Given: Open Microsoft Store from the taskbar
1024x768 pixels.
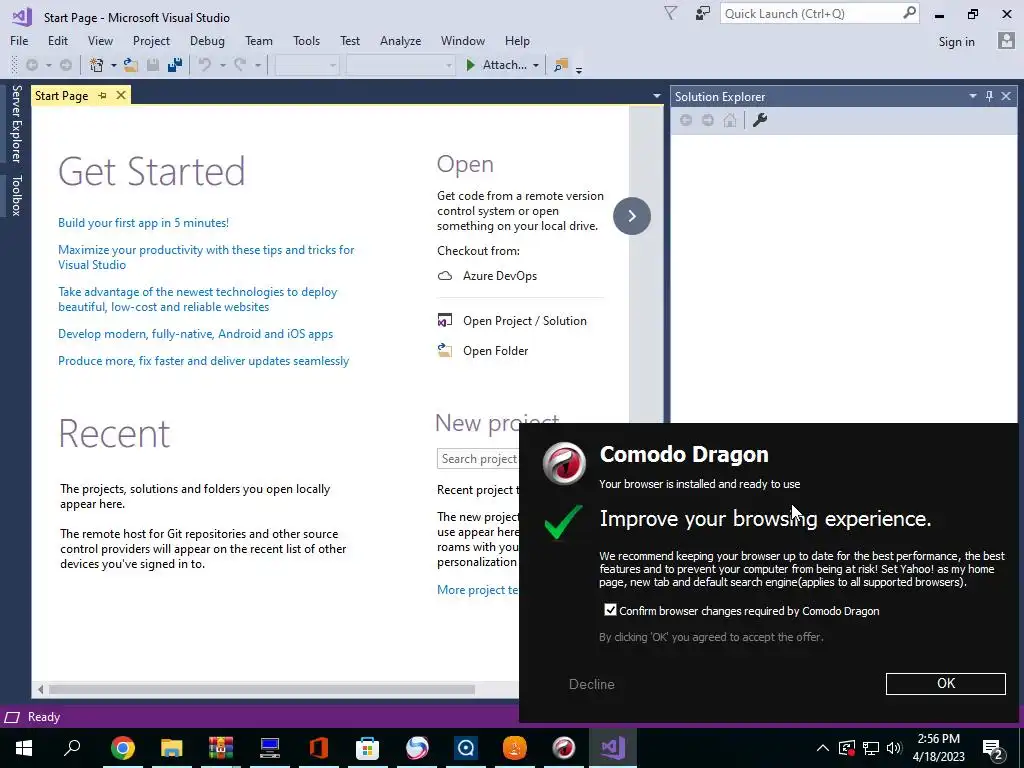Looking at the screenshot, I should (x=368, y=748).
